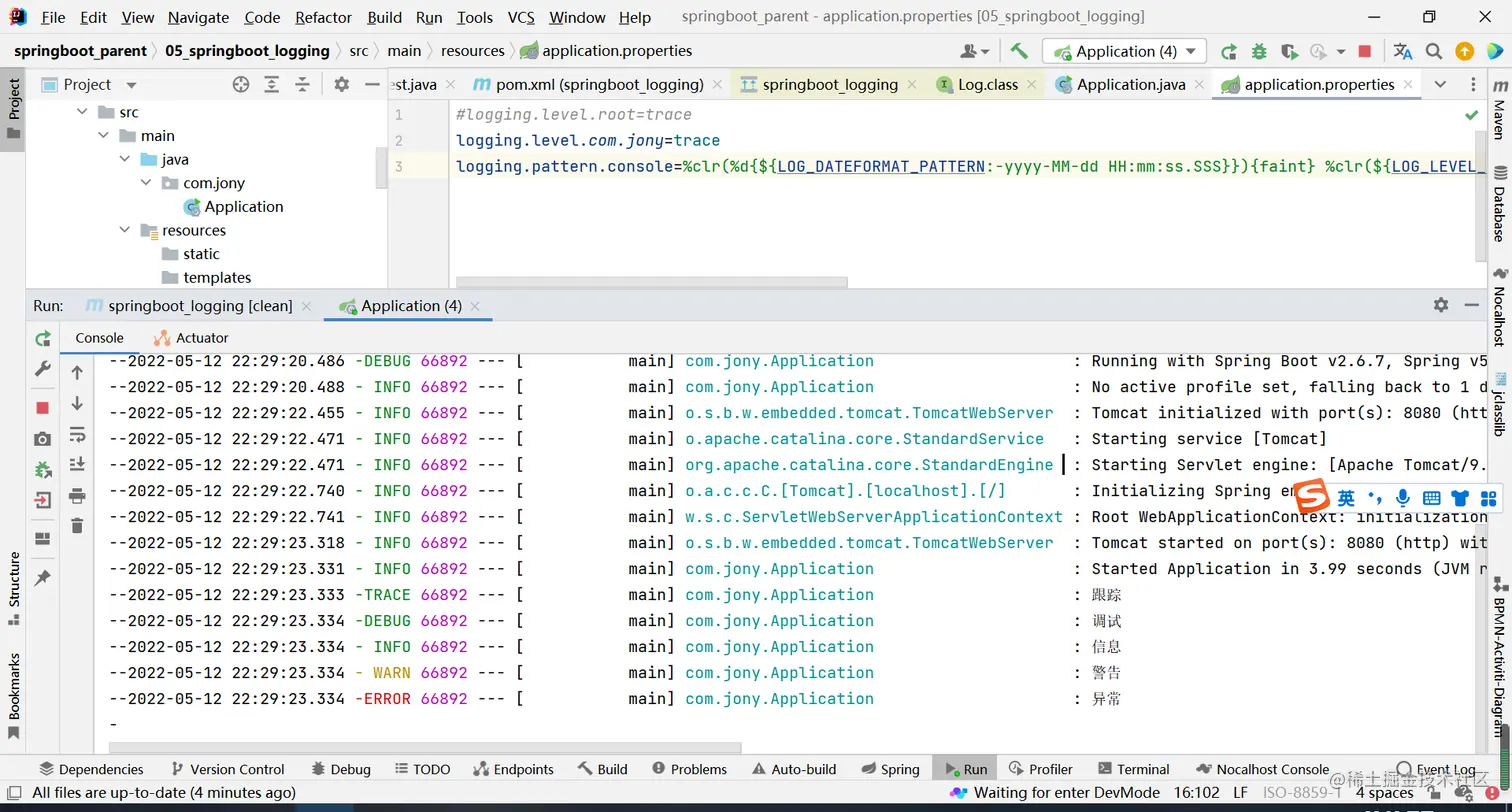Open the Navigate menu
The image size is (1512, 812).
[198, 17]
